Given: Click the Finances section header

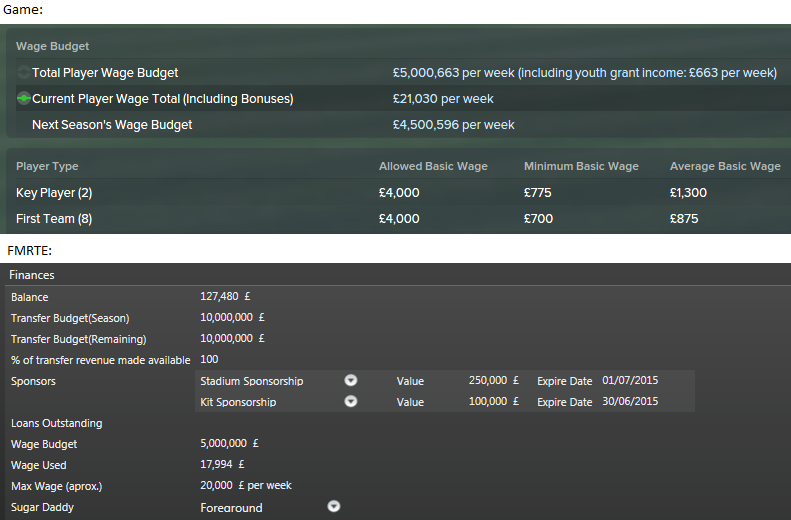Looking at the screenshot, I should coord(32,275).
